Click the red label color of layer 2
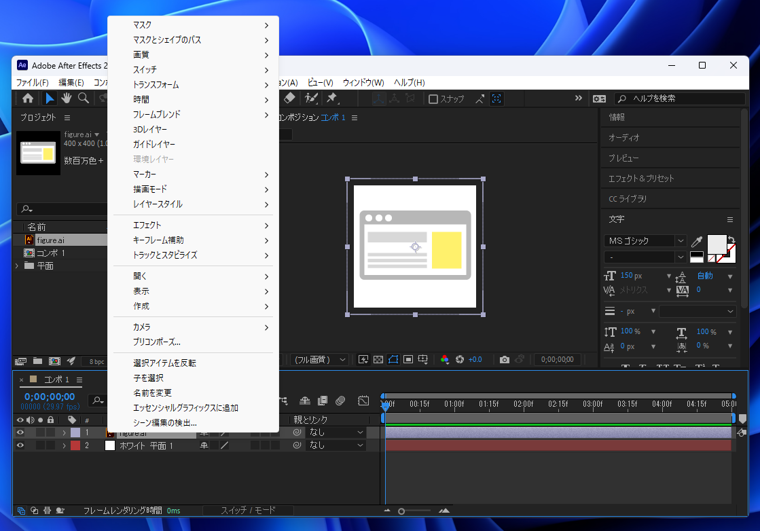 [75, 446]
